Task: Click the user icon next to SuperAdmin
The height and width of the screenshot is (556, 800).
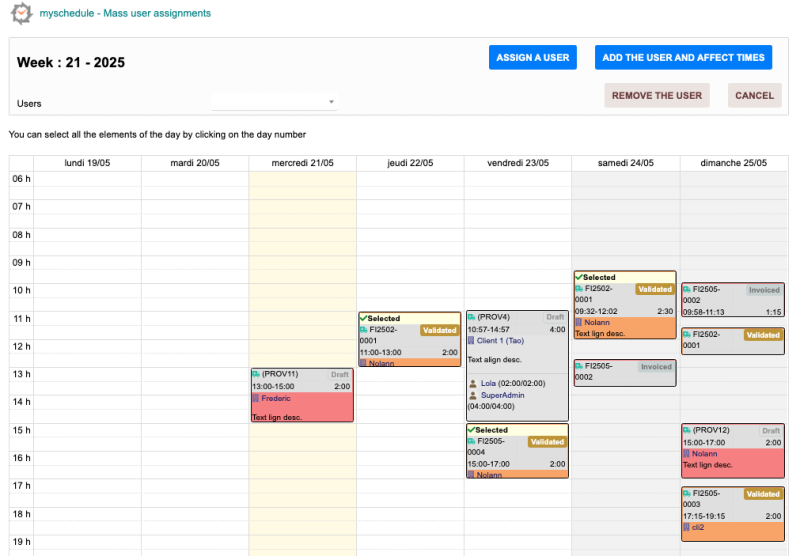Action: coord(473,395)
